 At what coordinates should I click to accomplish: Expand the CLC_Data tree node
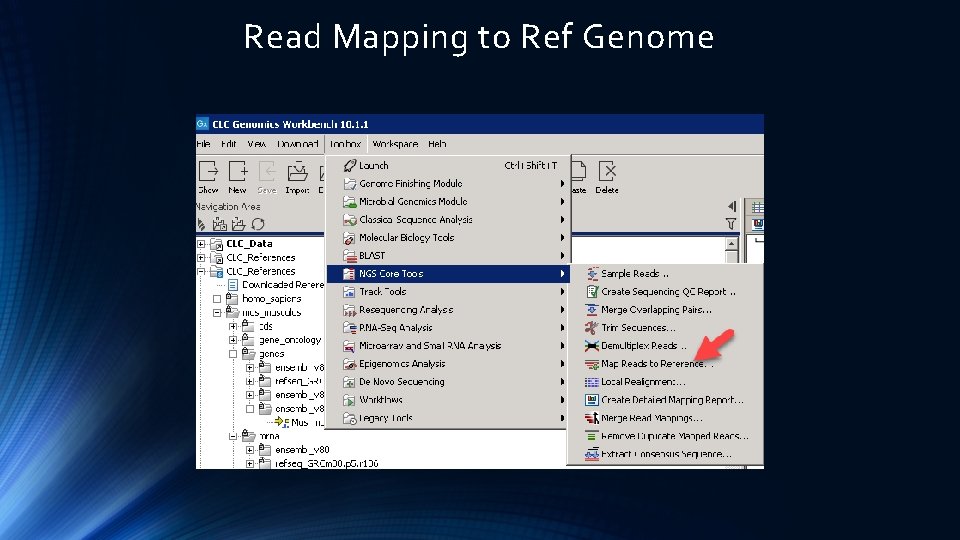pyautogui.click(x=201, y=244)
